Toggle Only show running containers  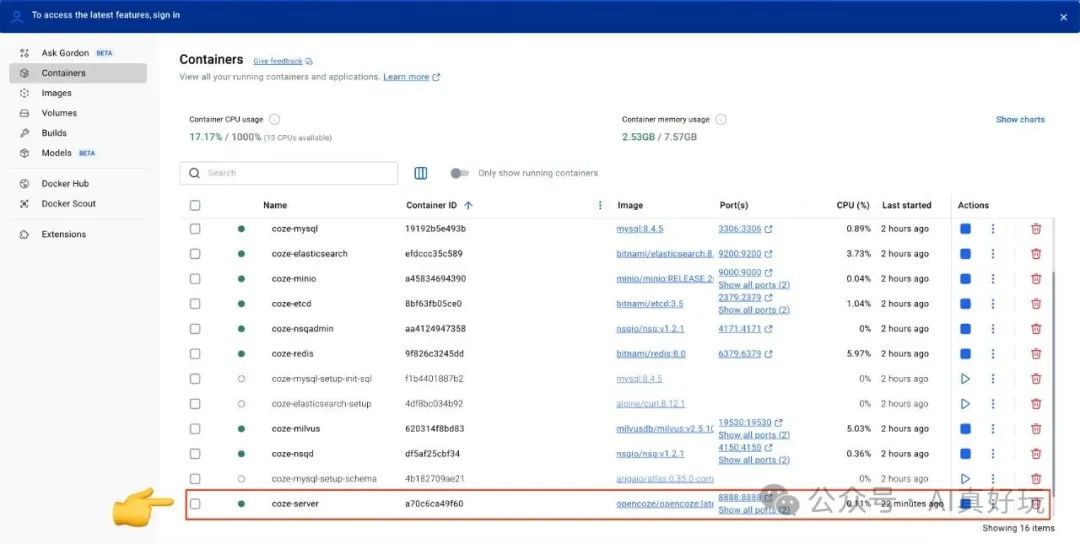[x=459, y=174]
